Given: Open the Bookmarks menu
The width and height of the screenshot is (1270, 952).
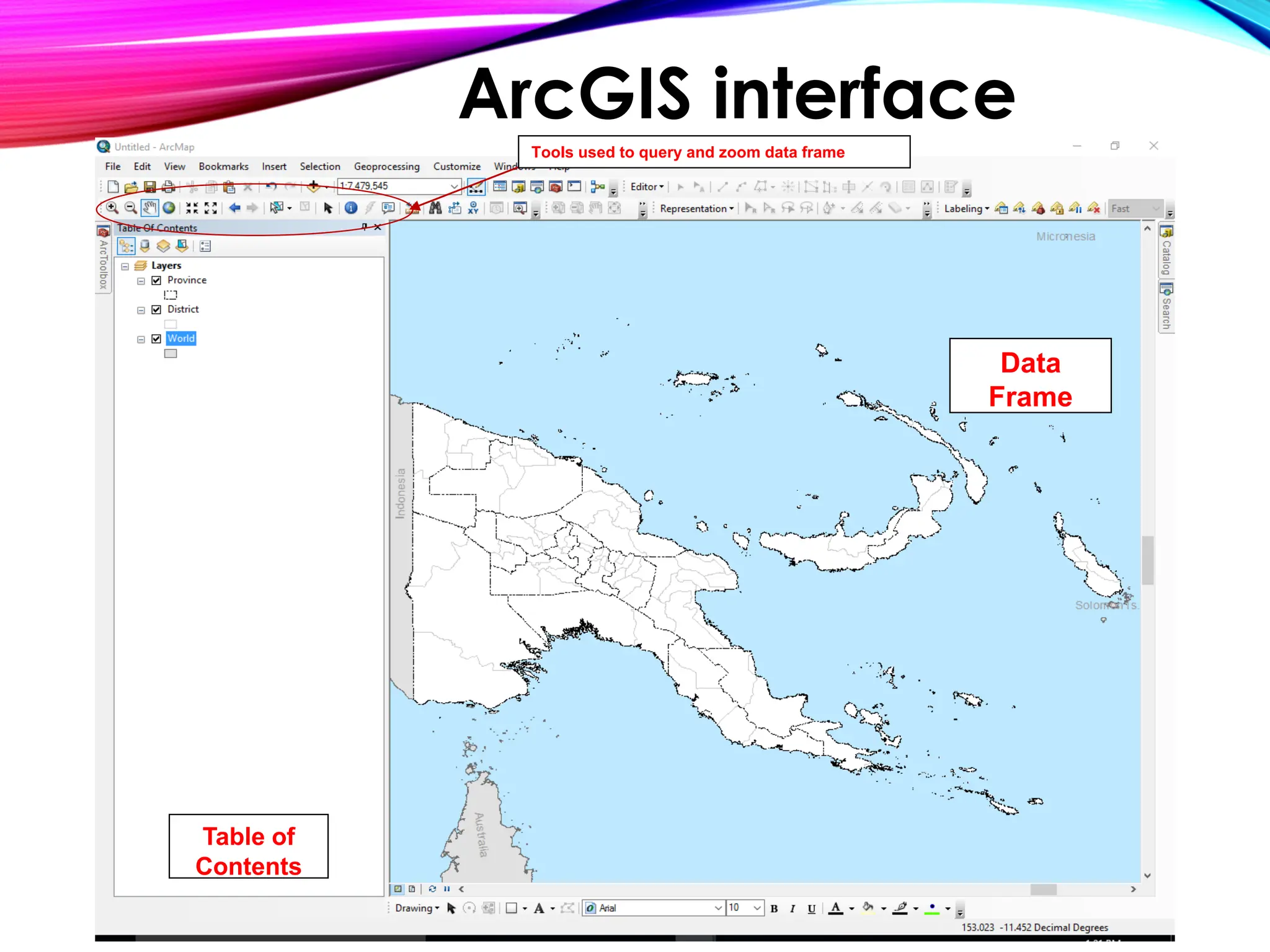Looking at the screenshot, I should (x=223, y=166).
